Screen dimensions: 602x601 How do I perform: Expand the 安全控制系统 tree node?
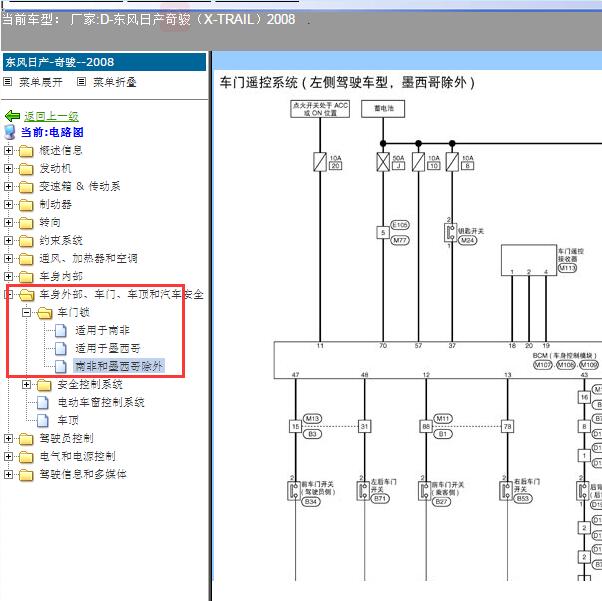click(27, 385)
